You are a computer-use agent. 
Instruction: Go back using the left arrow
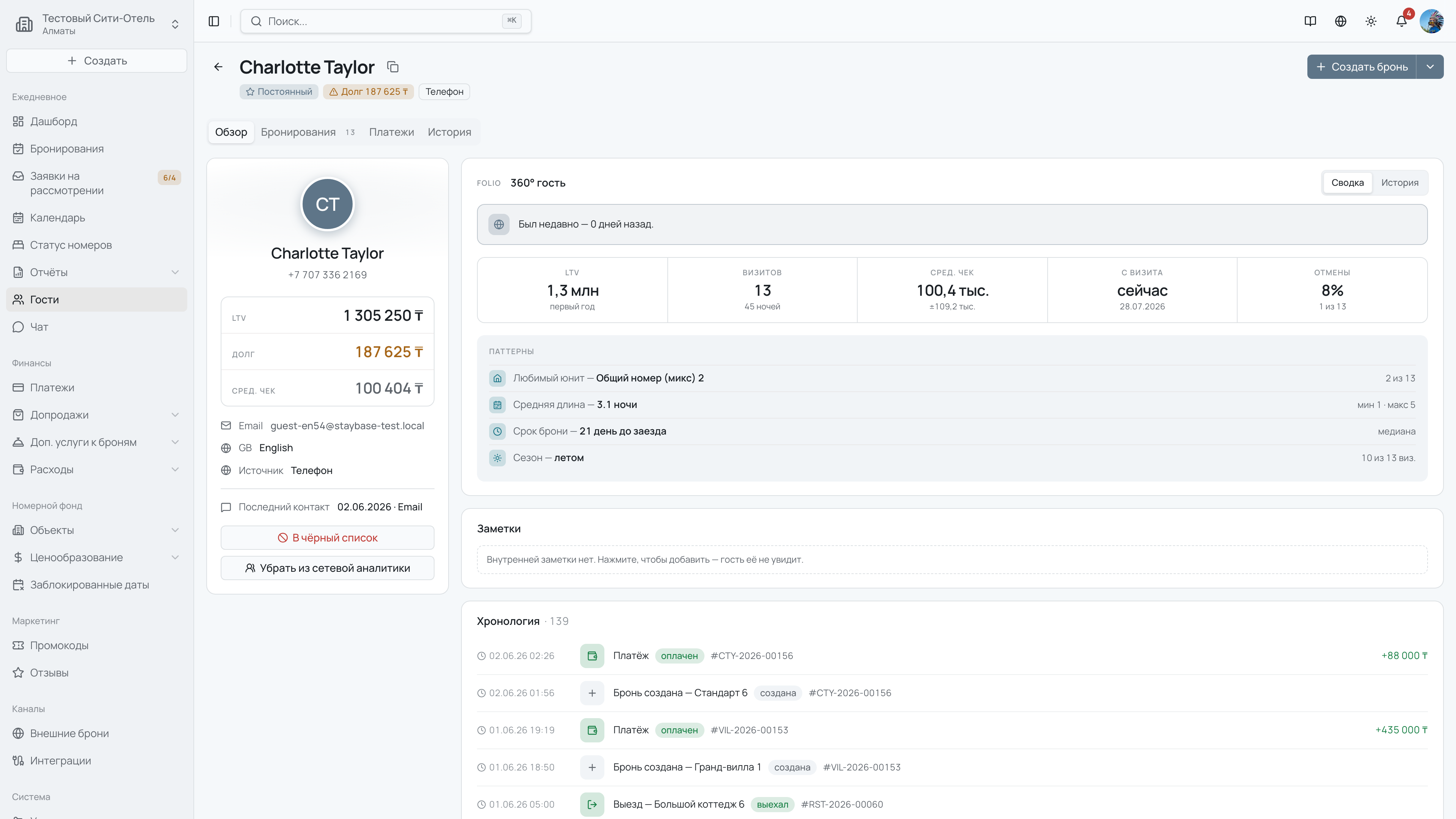[218, 67]
